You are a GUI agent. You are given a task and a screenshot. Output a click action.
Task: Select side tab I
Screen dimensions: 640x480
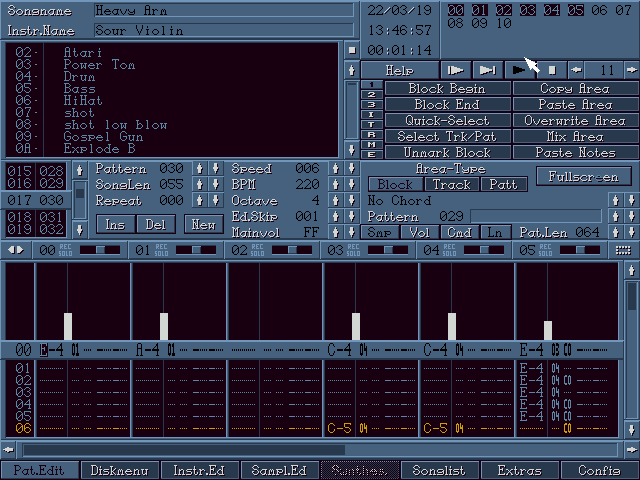[x=371, y=115]
